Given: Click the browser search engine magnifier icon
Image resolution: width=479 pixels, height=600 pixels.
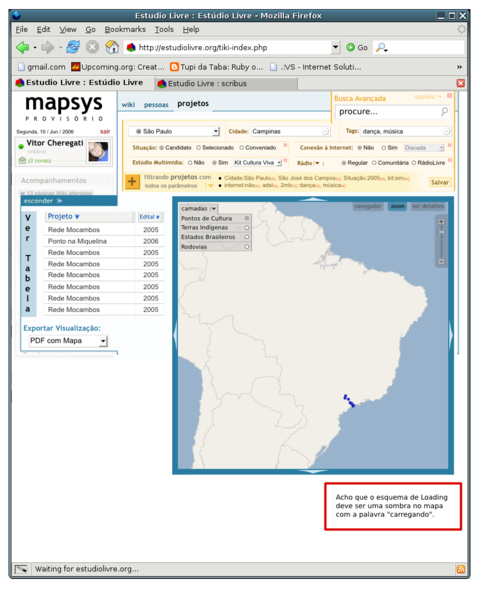Looking at the screenshot, I should [x=381, y=47].
